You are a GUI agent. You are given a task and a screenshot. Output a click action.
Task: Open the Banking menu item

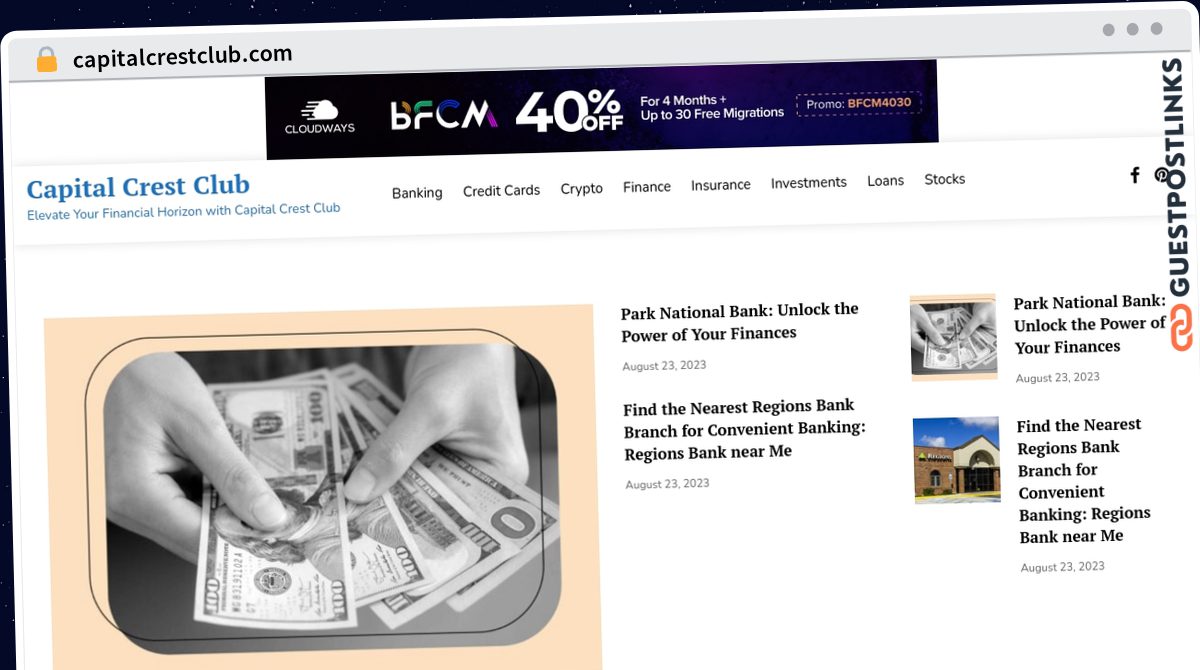click(417, 193)
